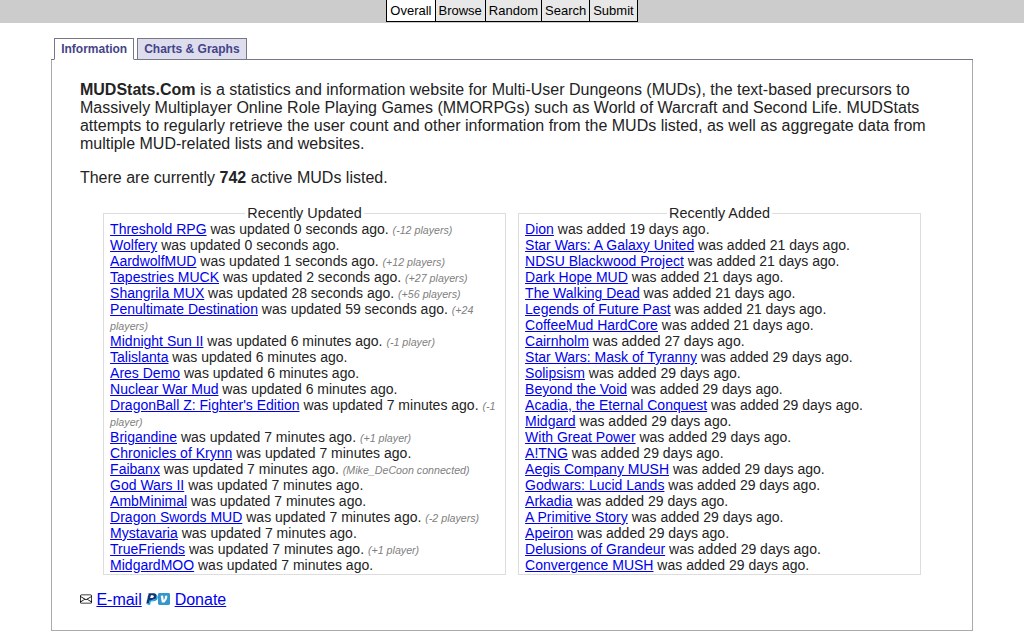This screenshot has height=640, width=1024.
Task: Open the Midnight Sun II link
Action: pyautogui.click(x=156, y=342)
